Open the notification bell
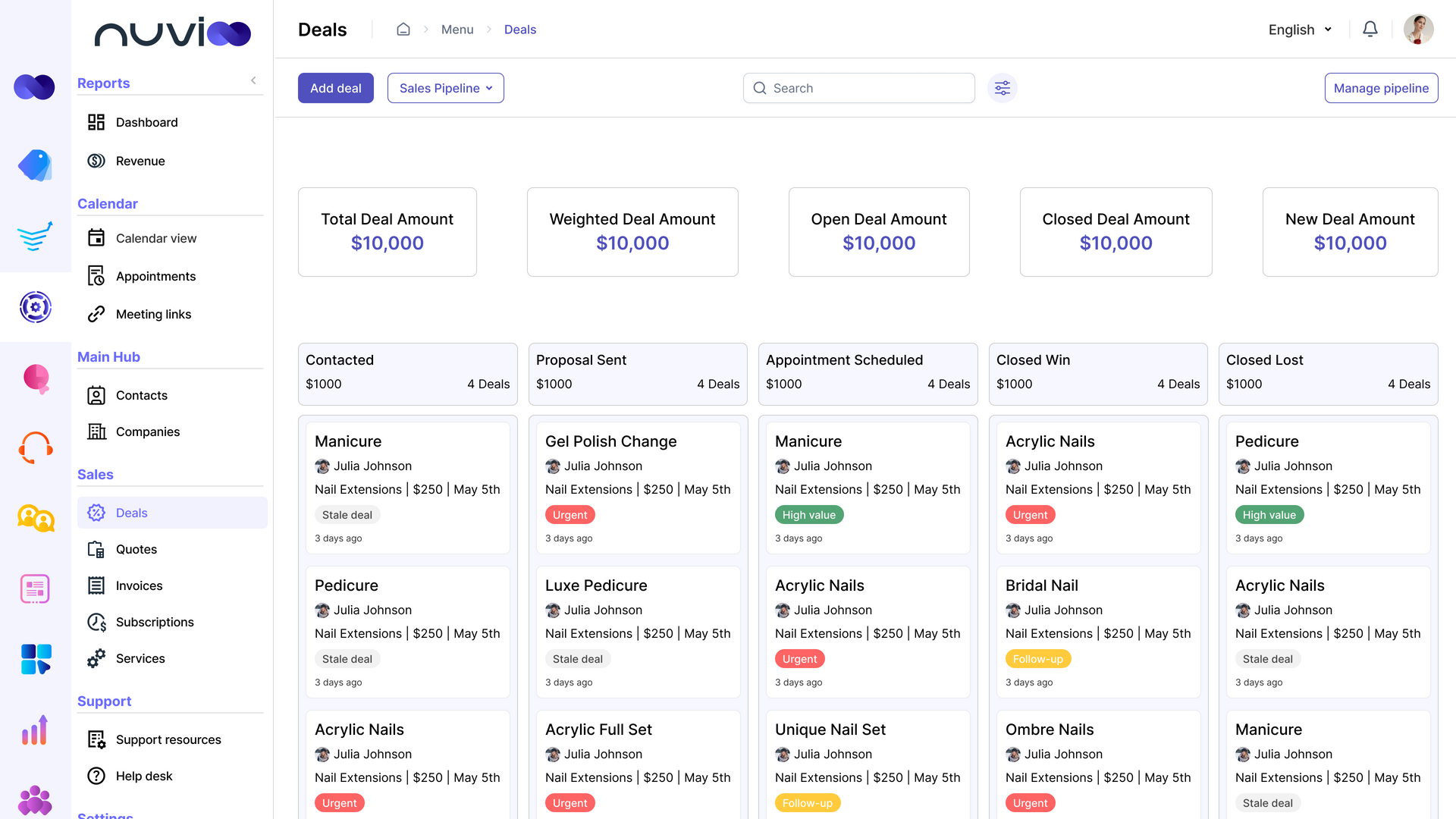Viewport: 1456px width, 819px height. click(x=1370, y=29)
